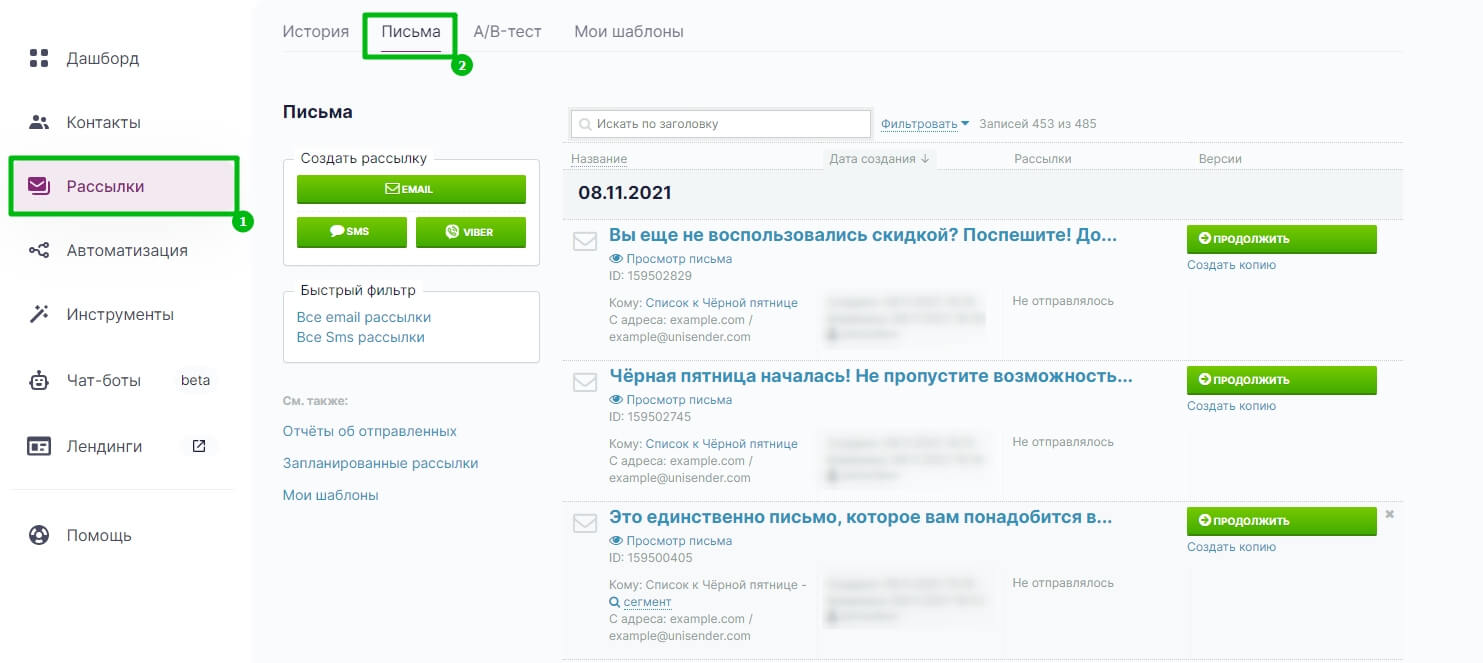Image resolution: width=1483 pixels, height=663 pixels.
Task: Click envelope icon of letter ID 159502745
Action: [x=585, y=382]
